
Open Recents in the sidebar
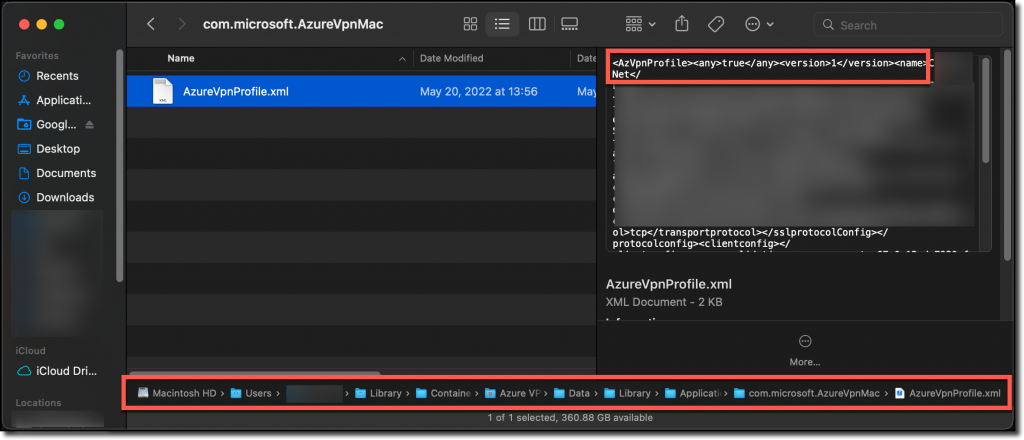tap(57, 76)
